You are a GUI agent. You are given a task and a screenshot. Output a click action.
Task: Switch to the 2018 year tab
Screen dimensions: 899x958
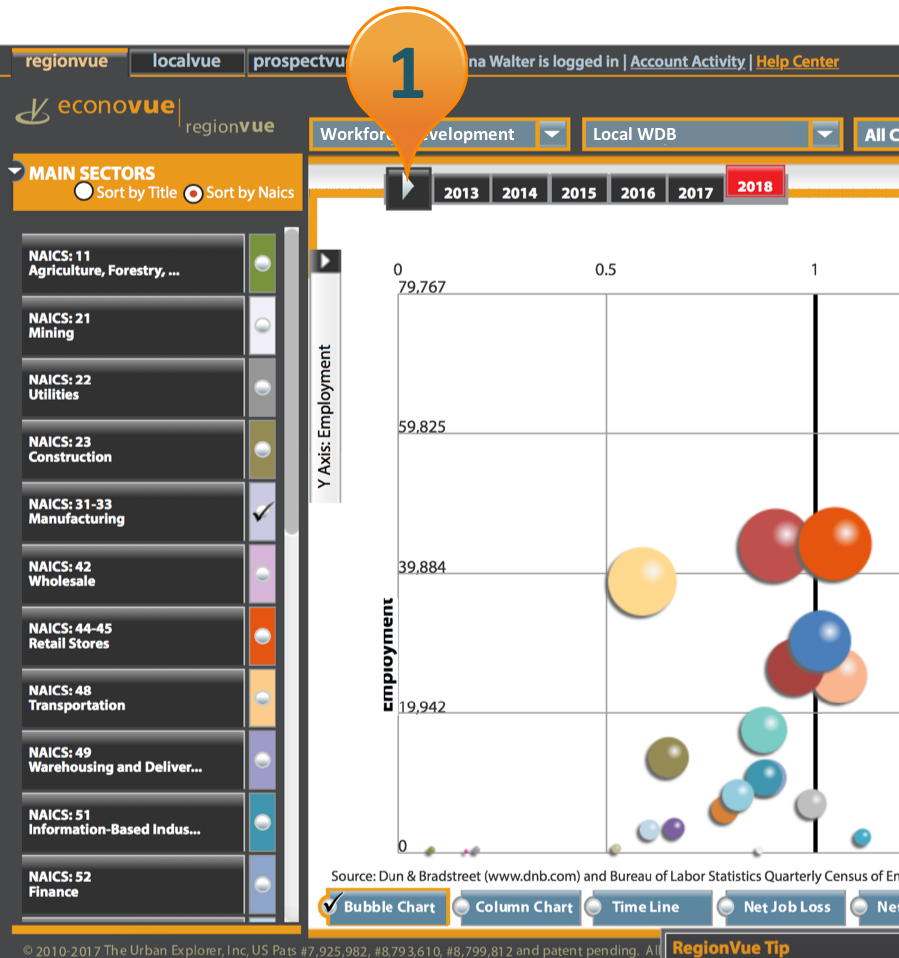point(755,184)
